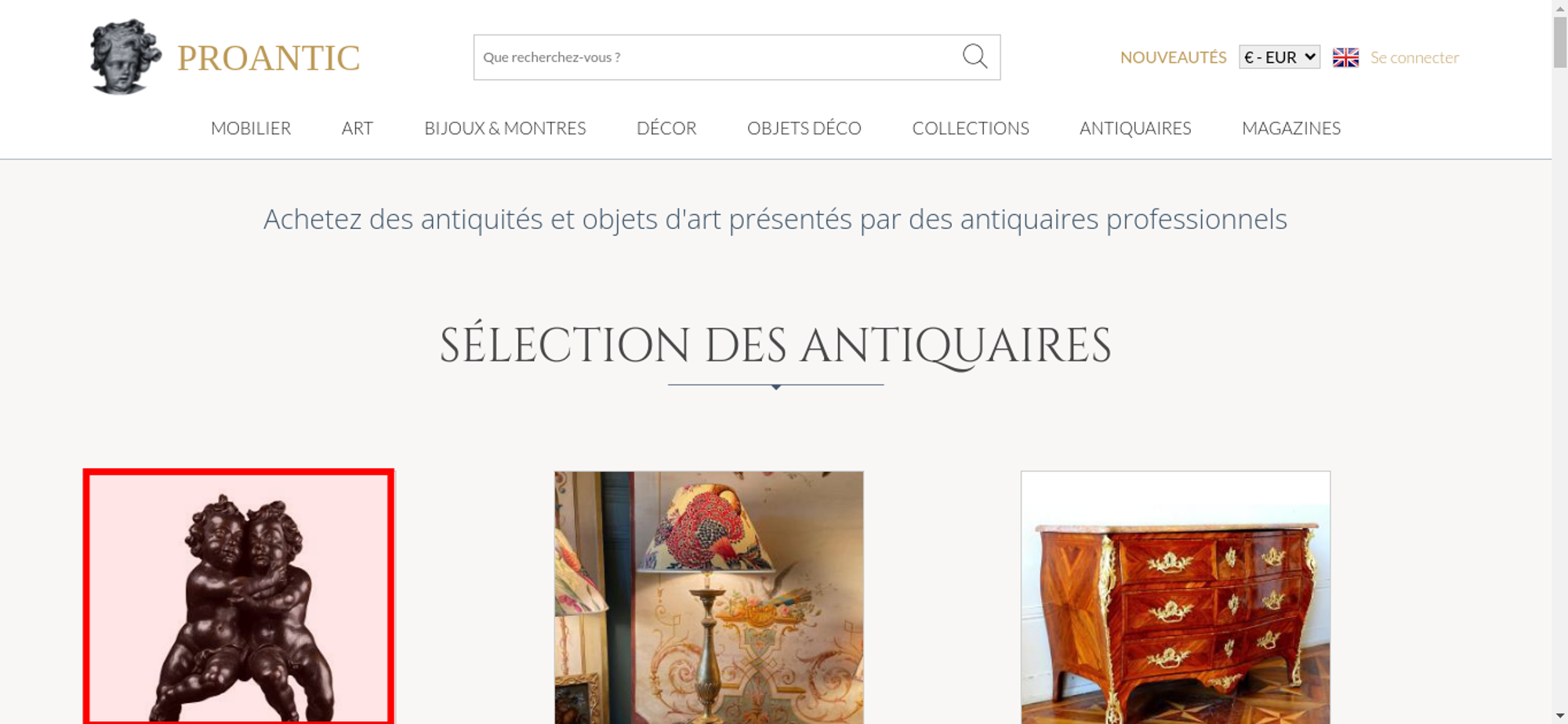Click the UK flag language icon
Screen dimensions: 1568x724
[1345, 57]
